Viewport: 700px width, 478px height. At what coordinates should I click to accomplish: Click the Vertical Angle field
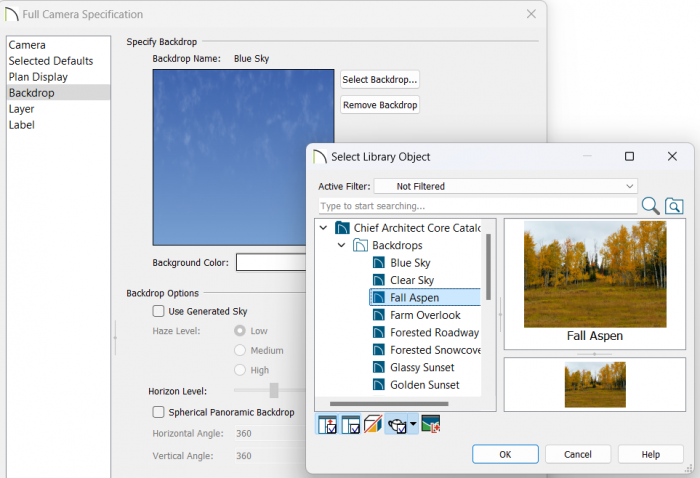(x=271, y=456)
